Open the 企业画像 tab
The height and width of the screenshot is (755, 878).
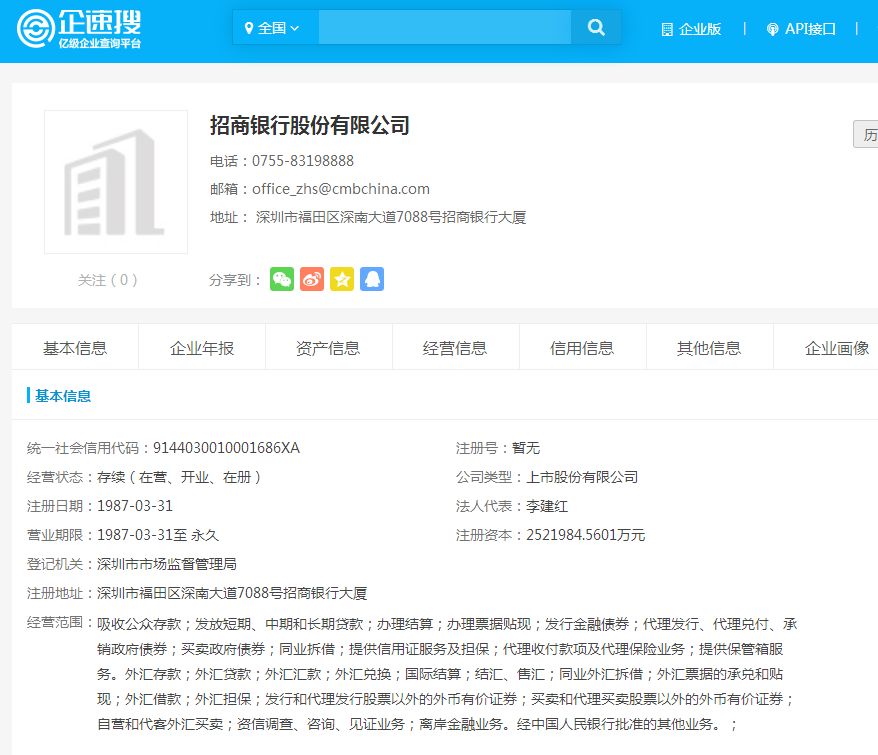(x=836, y=346)
